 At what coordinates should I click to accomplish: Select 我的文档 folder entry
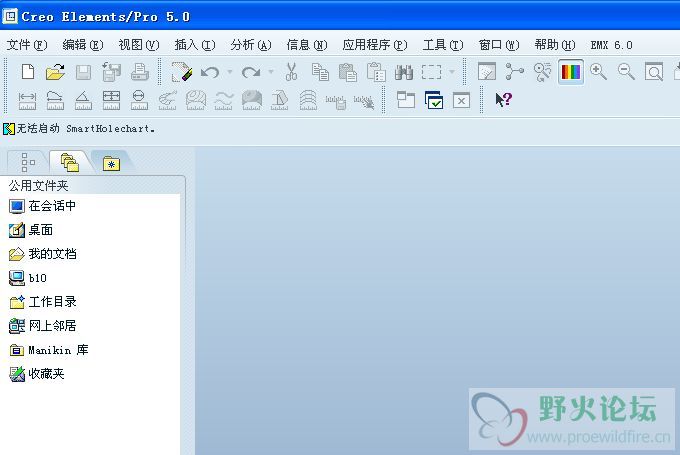pos(42,254)
